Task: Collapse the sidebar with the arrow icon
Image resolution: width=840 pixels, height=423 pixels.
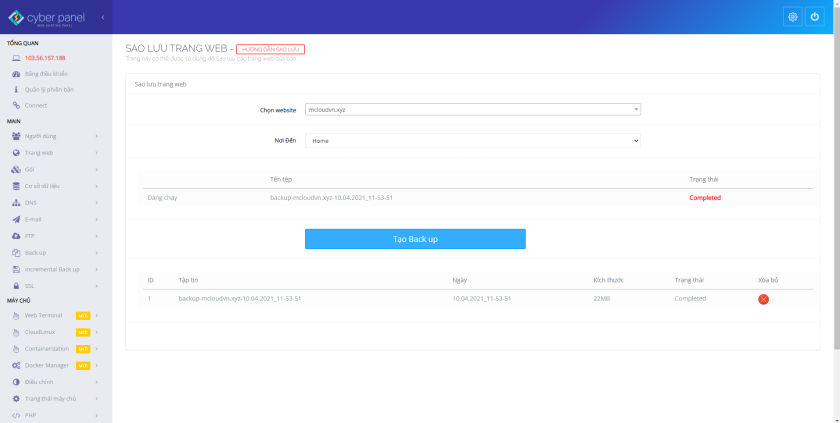Action: (103, 17)
